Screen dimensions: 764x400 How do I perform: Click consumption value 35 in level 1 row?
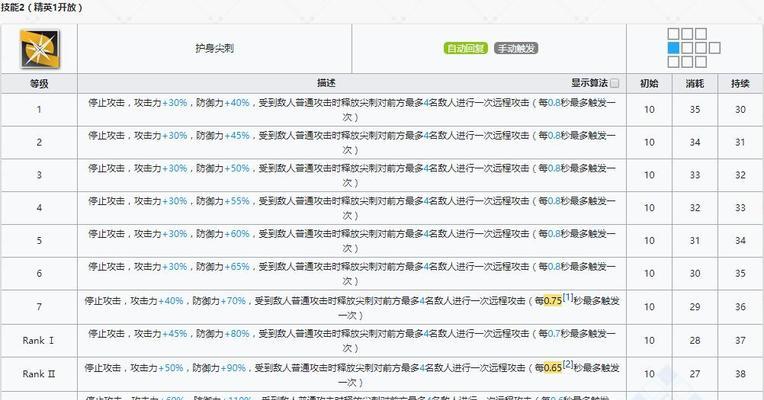695,110
